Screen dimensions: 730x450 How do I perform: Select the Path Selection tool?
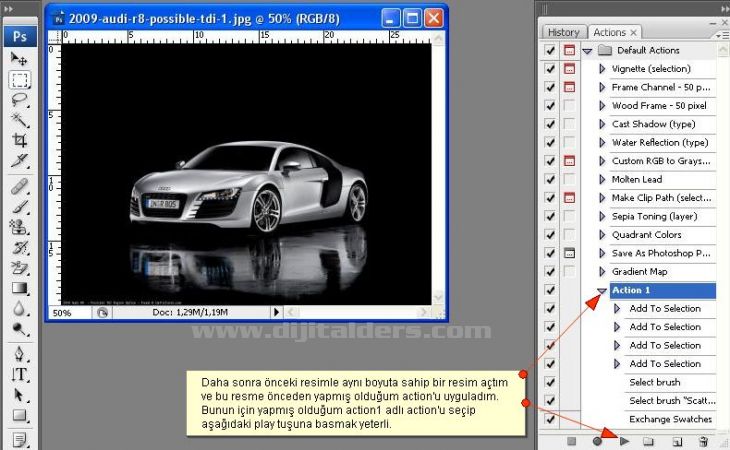tap(19, 395)
